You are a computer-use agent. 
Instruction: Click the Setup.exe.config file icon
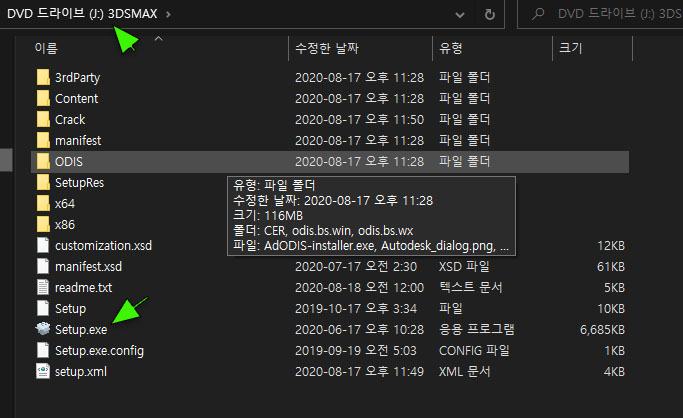[x=43, y=351]
